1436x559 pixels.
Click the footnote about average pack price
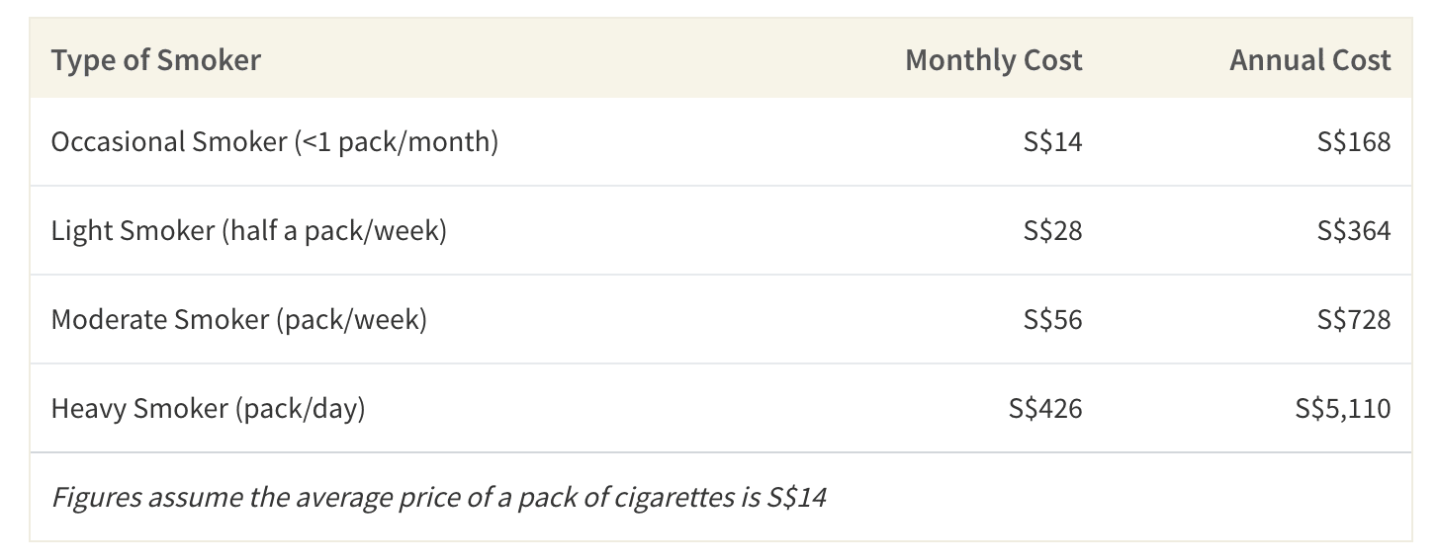click(x=438, y=497)
